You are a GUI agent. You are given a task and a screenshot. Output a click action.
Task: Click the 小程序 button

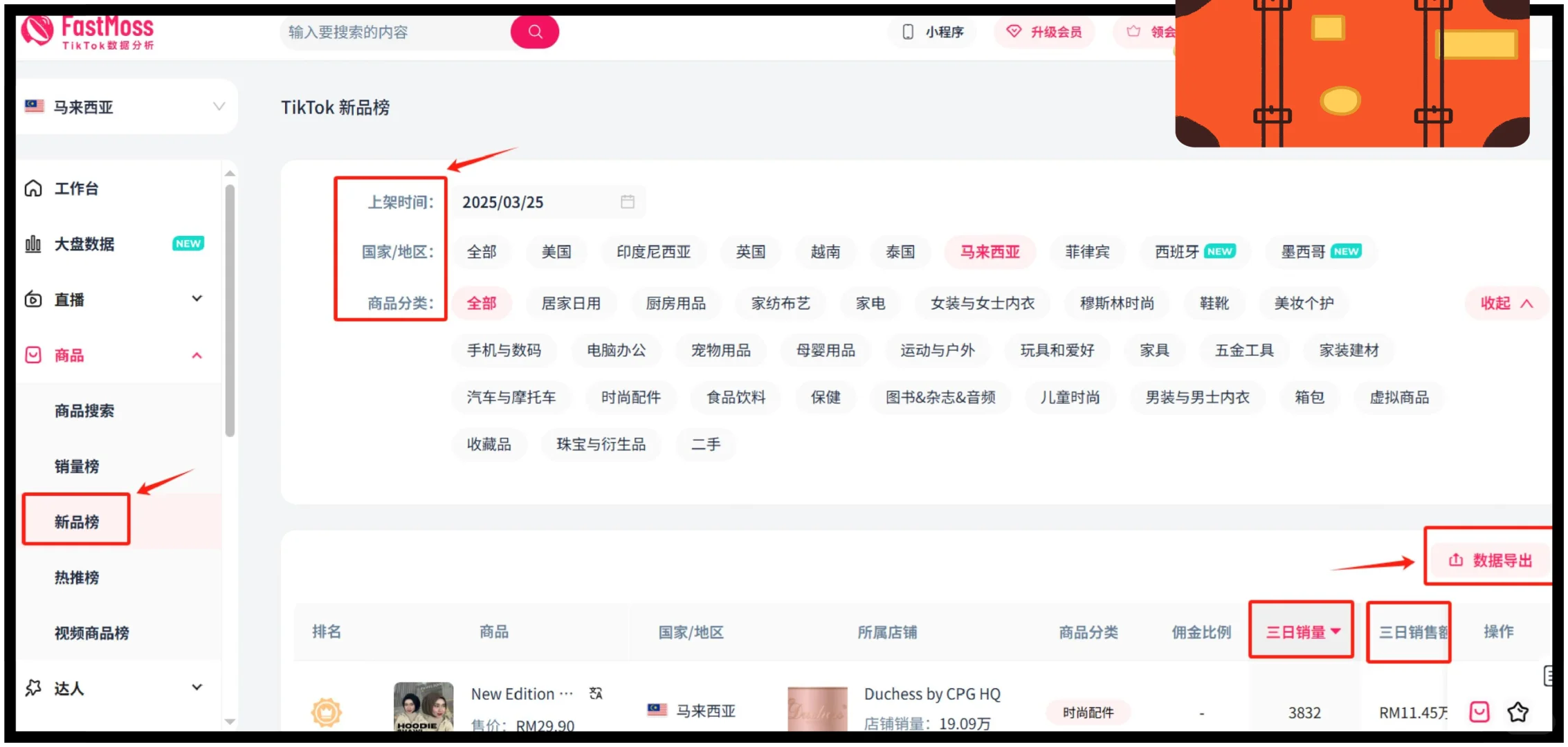coord(933,32)
